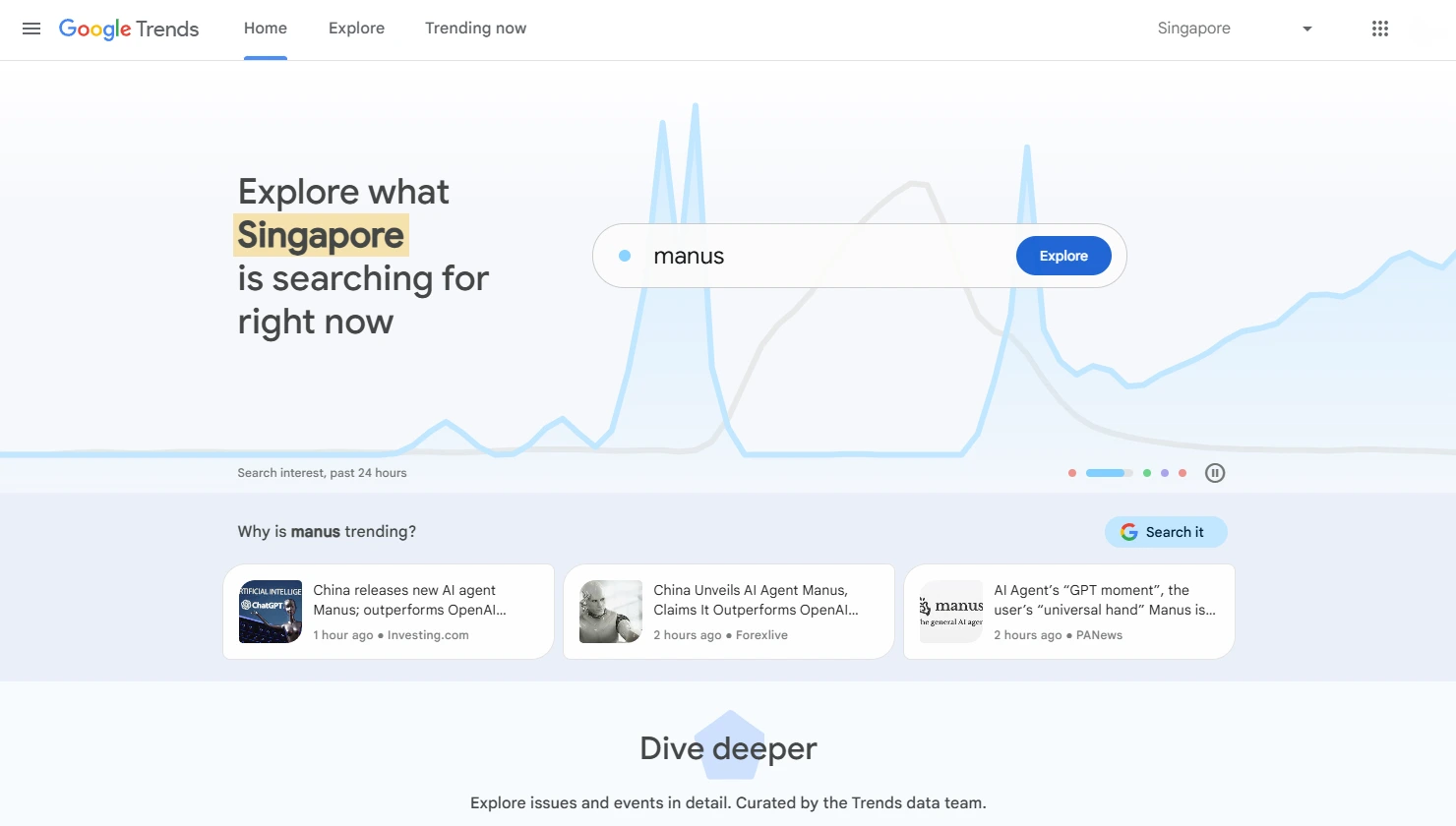This screenshot has width=1456, height=826.
Task: Open the Singapore country dropdown
Action: (1235, 29)
